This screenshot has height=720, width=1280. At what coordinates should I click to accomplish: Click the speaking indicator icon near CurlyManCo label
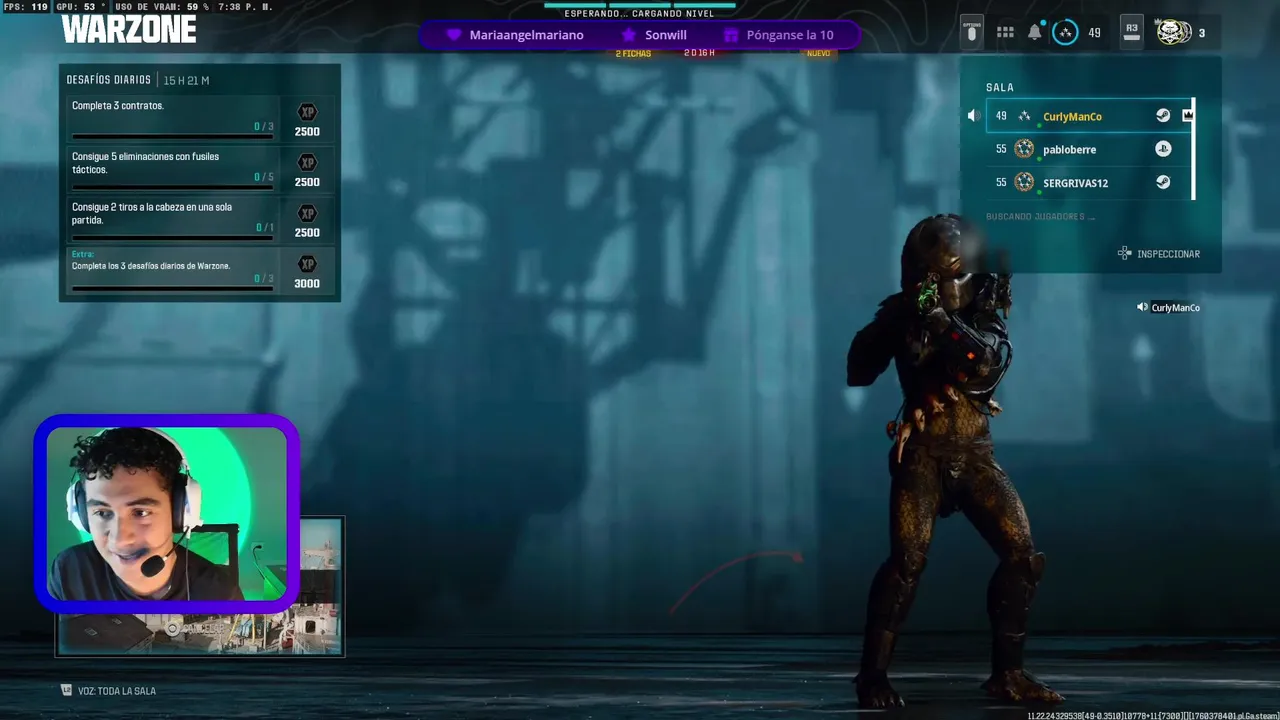(x=1142, y=307)
